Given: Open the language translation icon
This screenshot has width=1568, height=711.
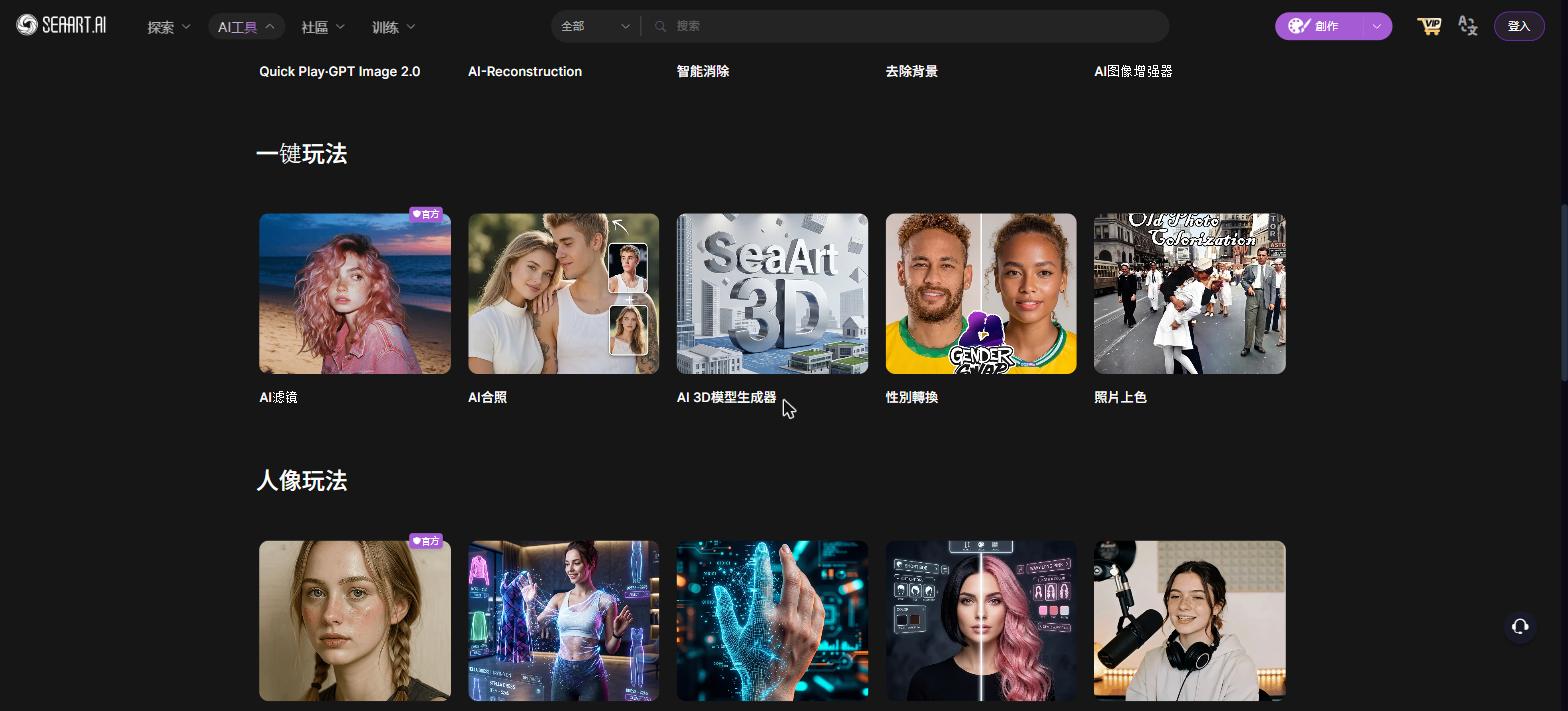Looking at the screenshot, I should point(1468,26).
